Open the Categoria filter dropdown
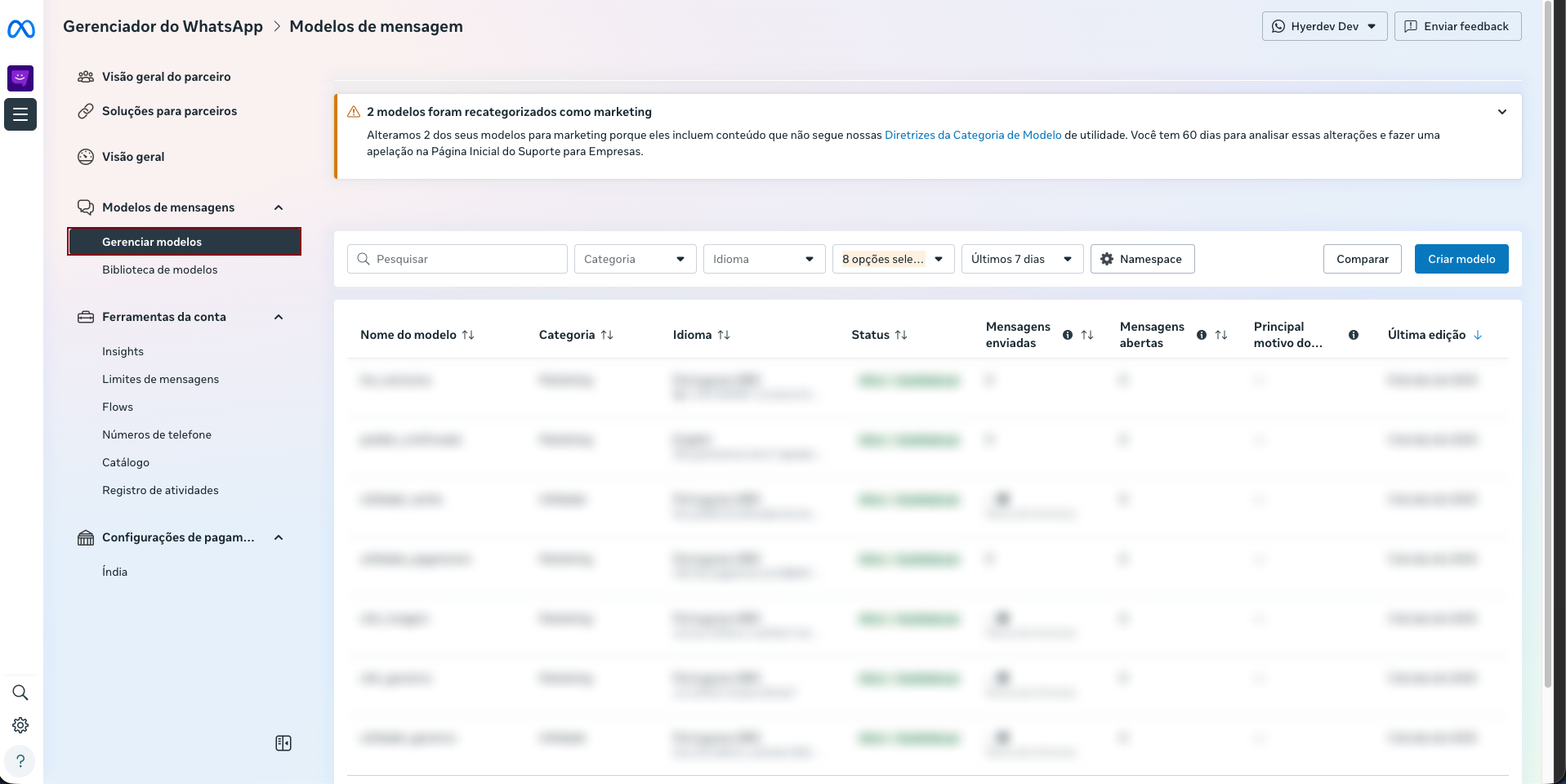Screen dimensions: 1566x784 coord(635,259)
